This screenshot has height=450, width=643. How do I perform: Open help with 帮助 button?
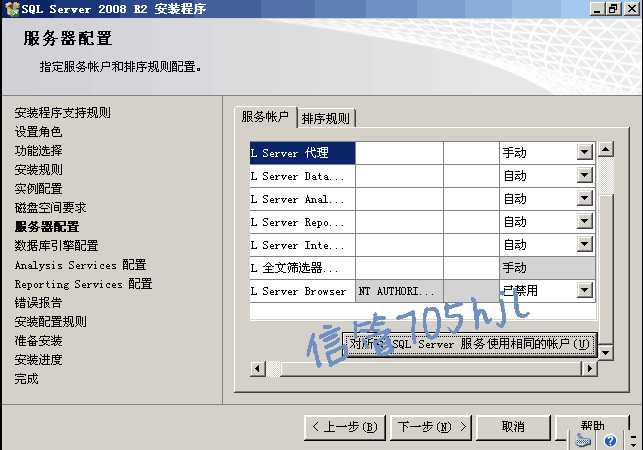coord(592,426)
